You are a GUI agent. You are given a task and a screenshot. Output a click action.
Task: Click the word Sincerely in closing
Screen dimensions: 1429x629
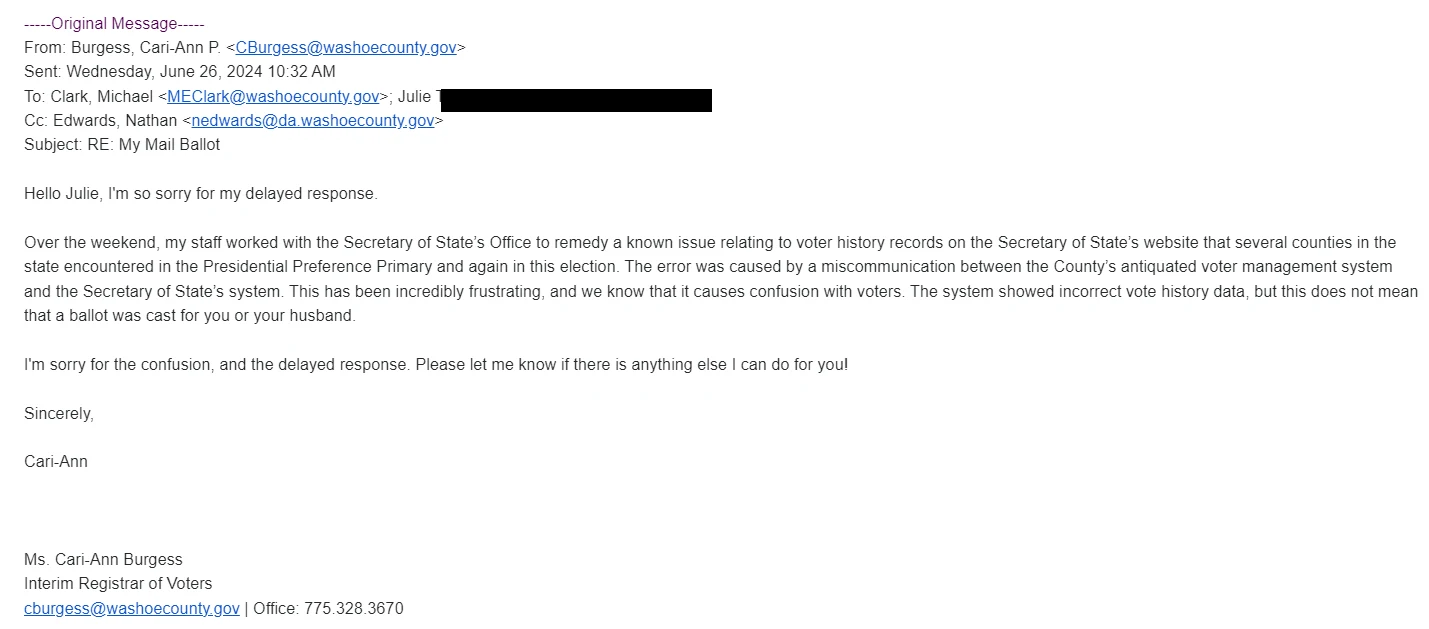pos(59,413)
